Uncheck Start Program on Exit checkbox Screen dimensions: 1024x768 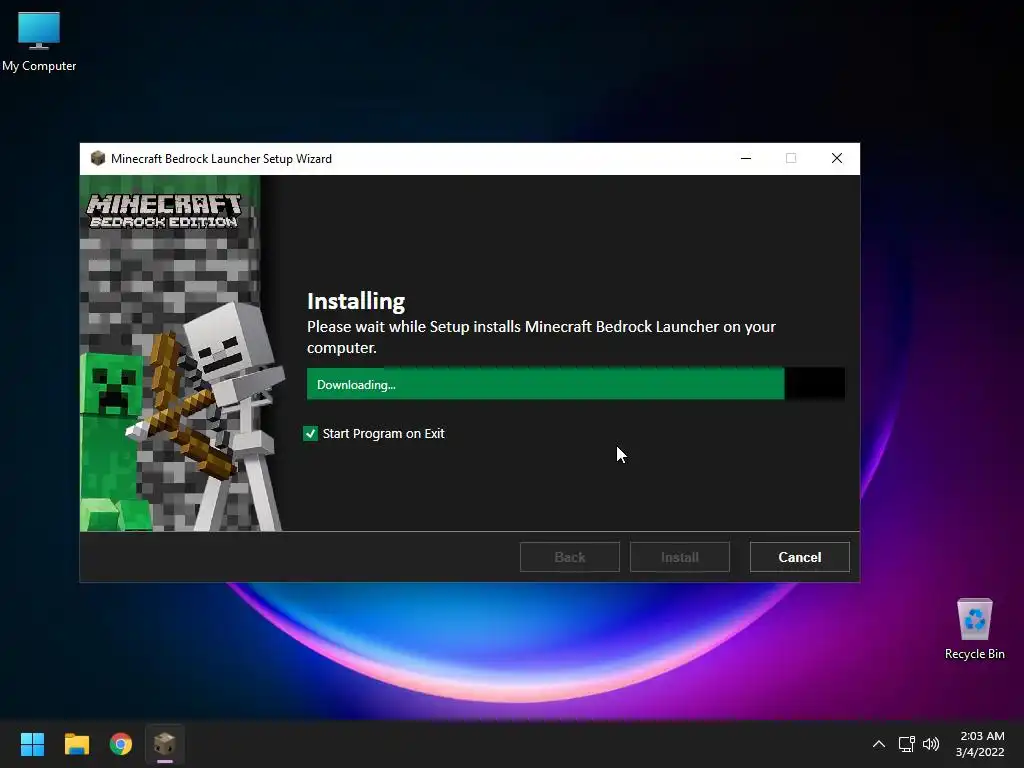tap(310, 434)
